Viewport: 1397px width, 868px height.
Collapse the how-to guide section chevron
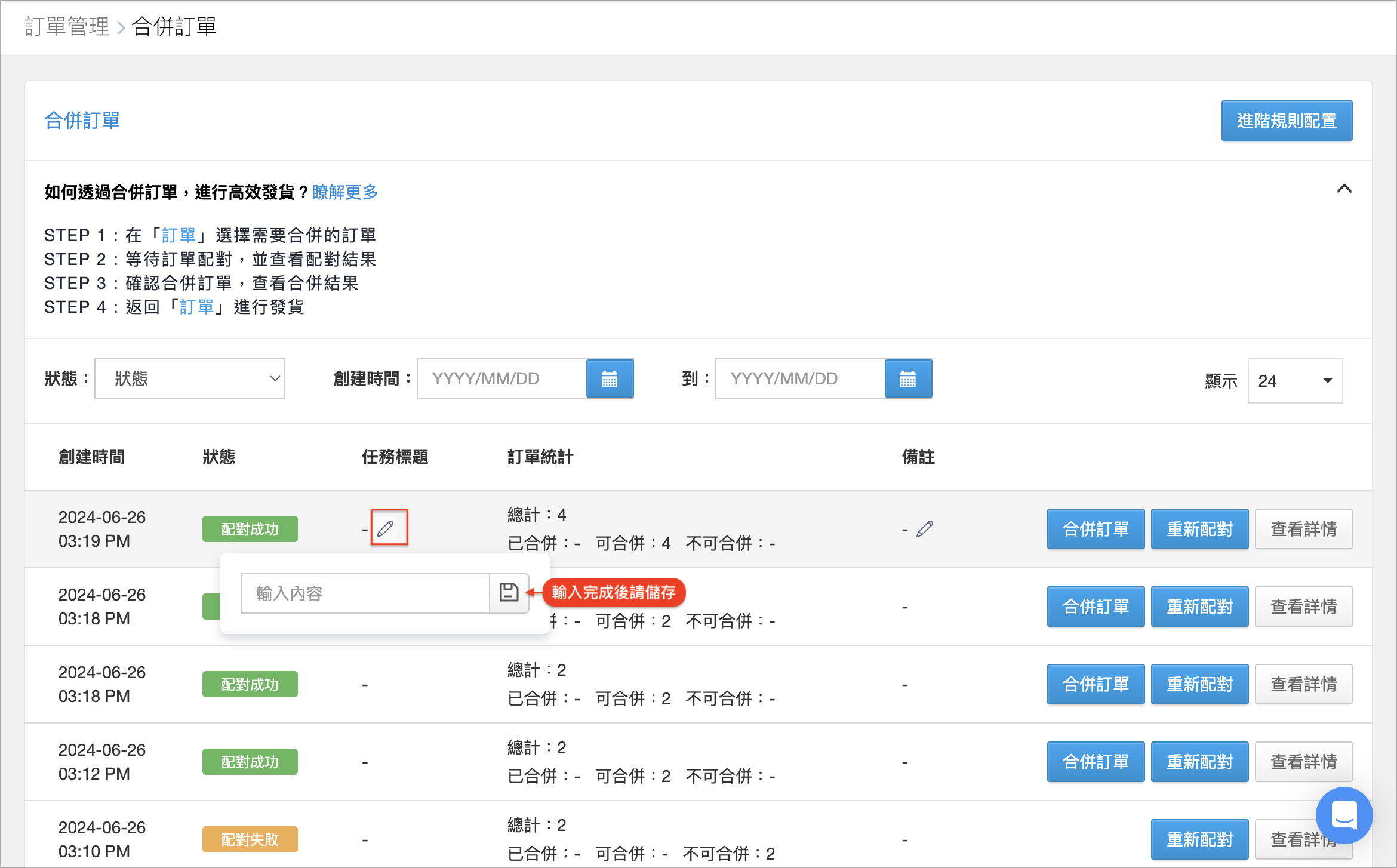point(1344,189)
